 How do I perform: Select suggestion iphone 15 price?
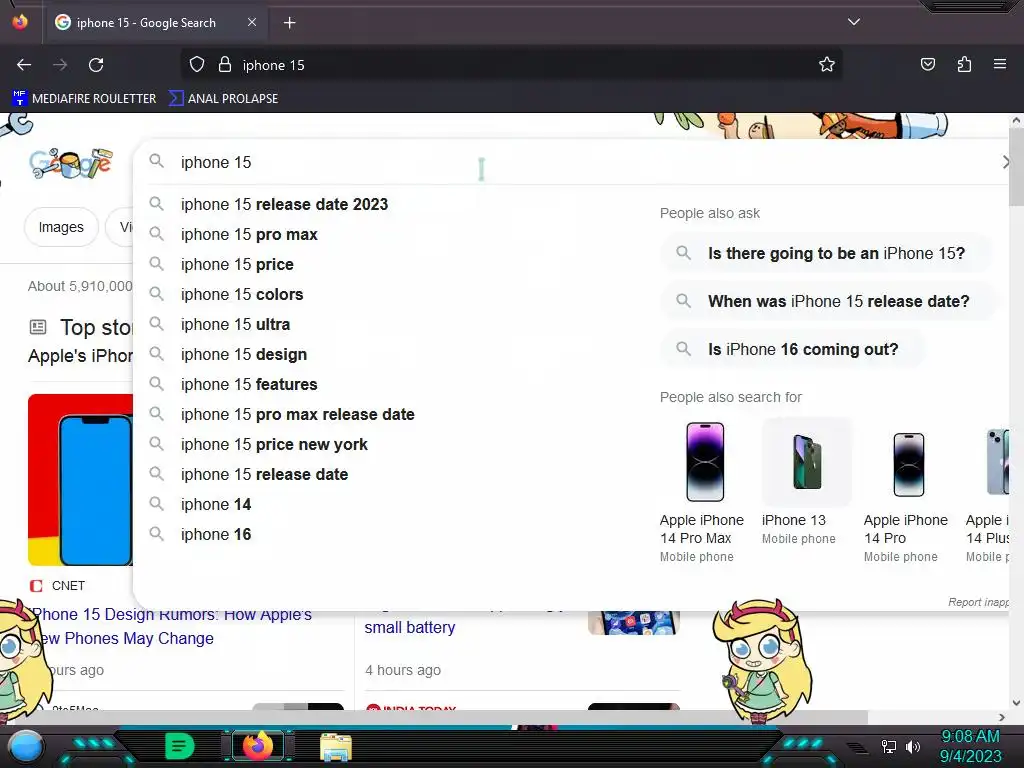[237, 264]
